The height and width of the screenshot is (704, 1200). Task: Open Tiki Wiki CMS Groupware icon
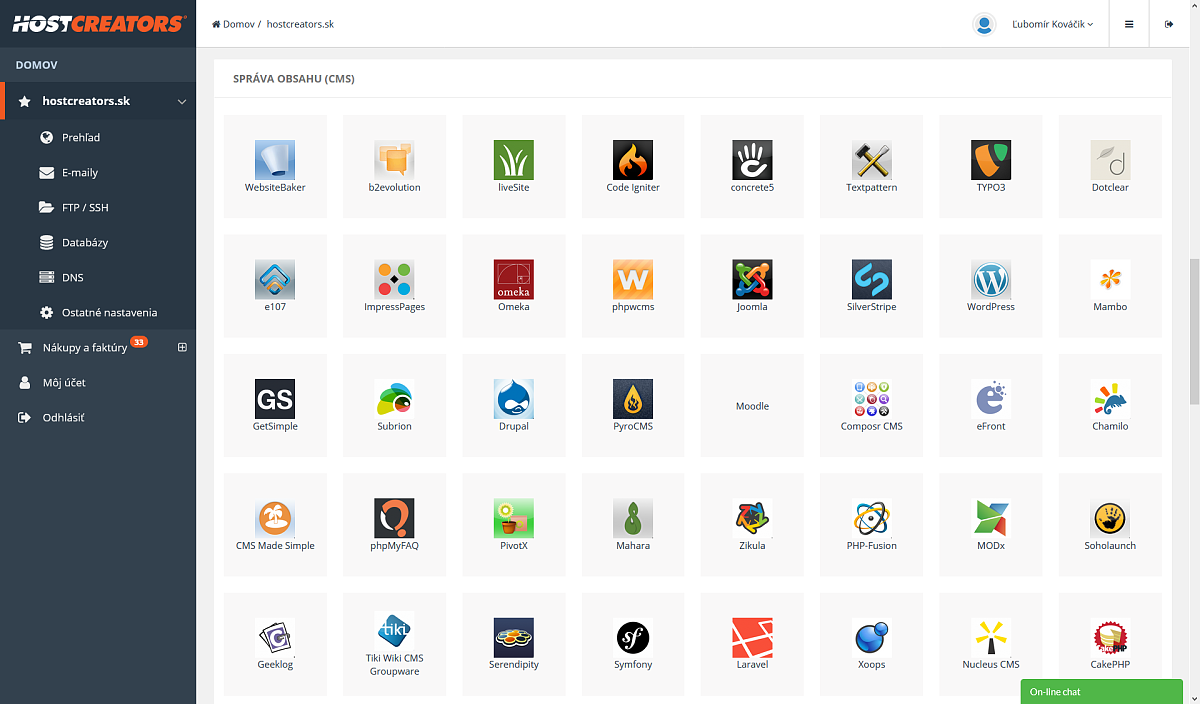[394, 631]
